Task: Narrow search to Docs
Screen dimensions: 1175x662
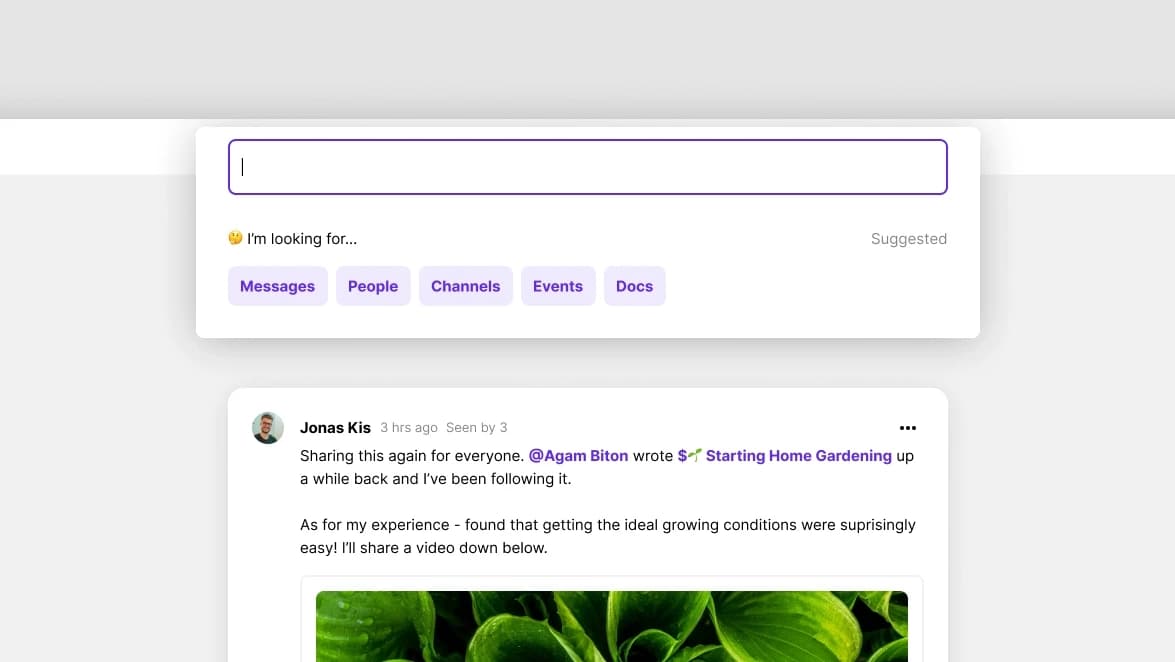Action: (x=634, y=286)
